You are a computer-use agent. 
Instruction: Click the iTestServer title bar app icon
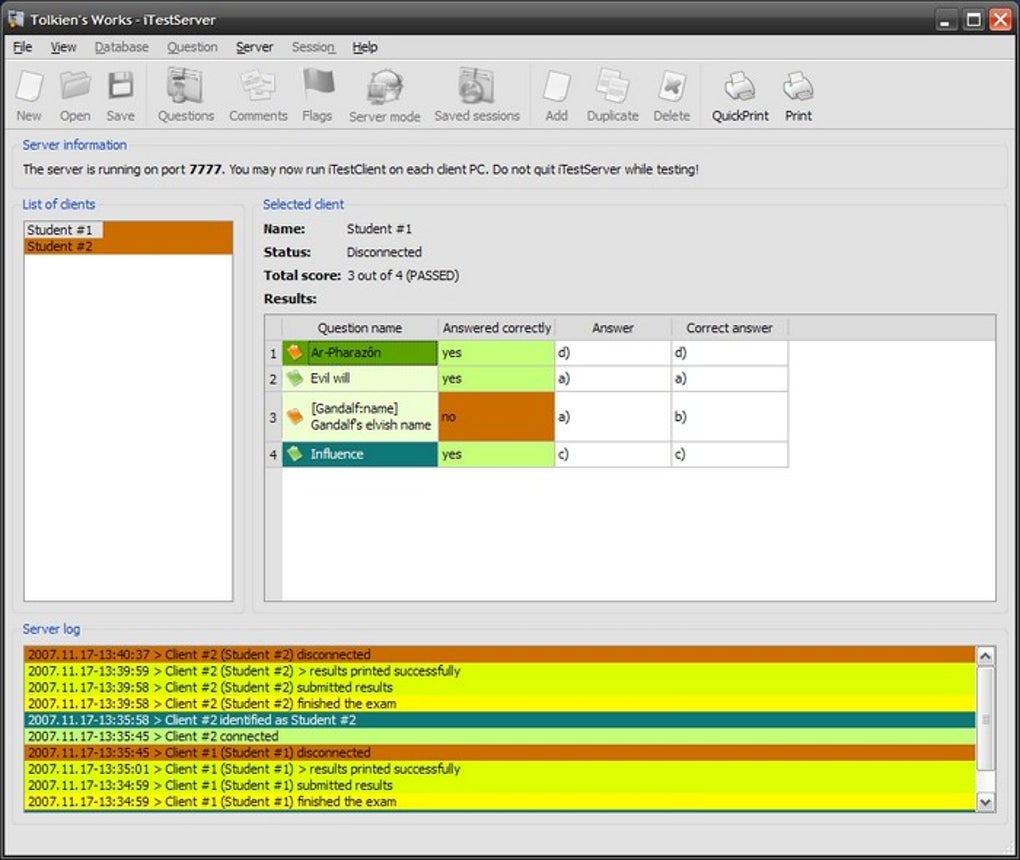click(16, 19)
